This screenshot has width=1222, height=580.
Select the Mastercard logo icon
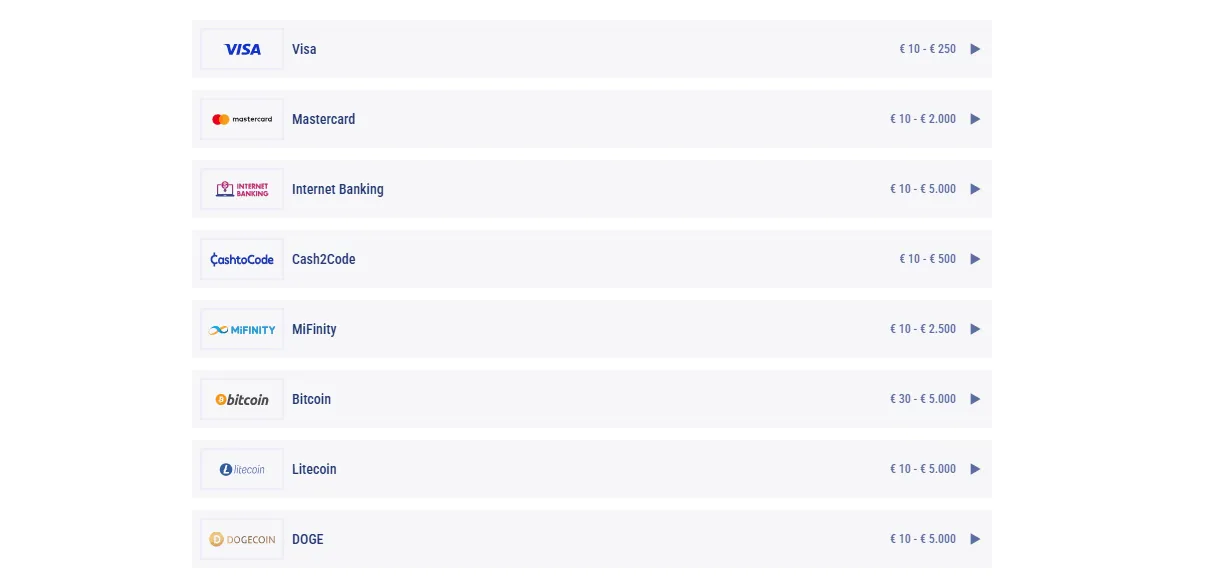pos(242,119)
